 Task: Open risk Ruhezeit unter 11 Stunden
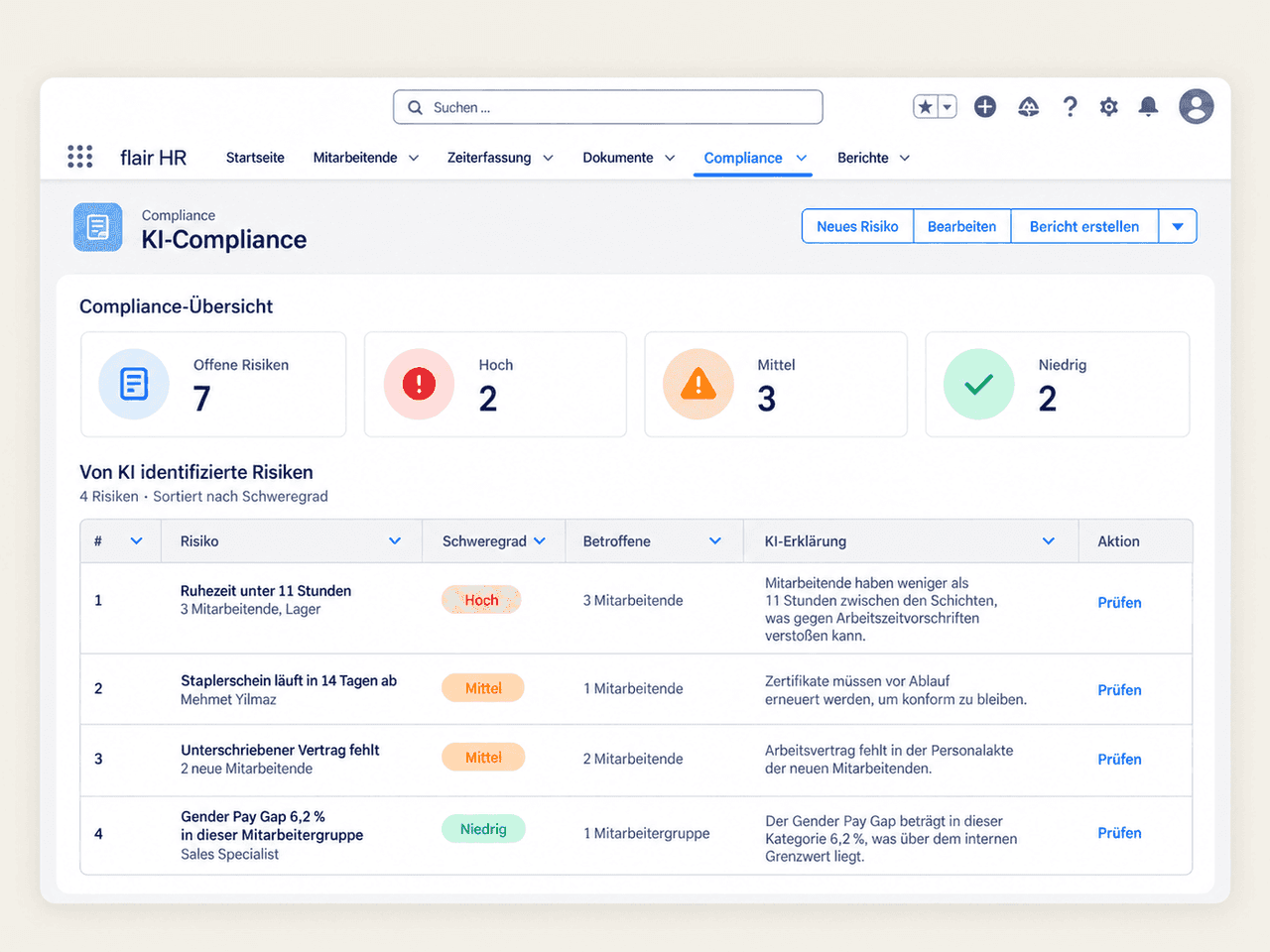(266, 591)
